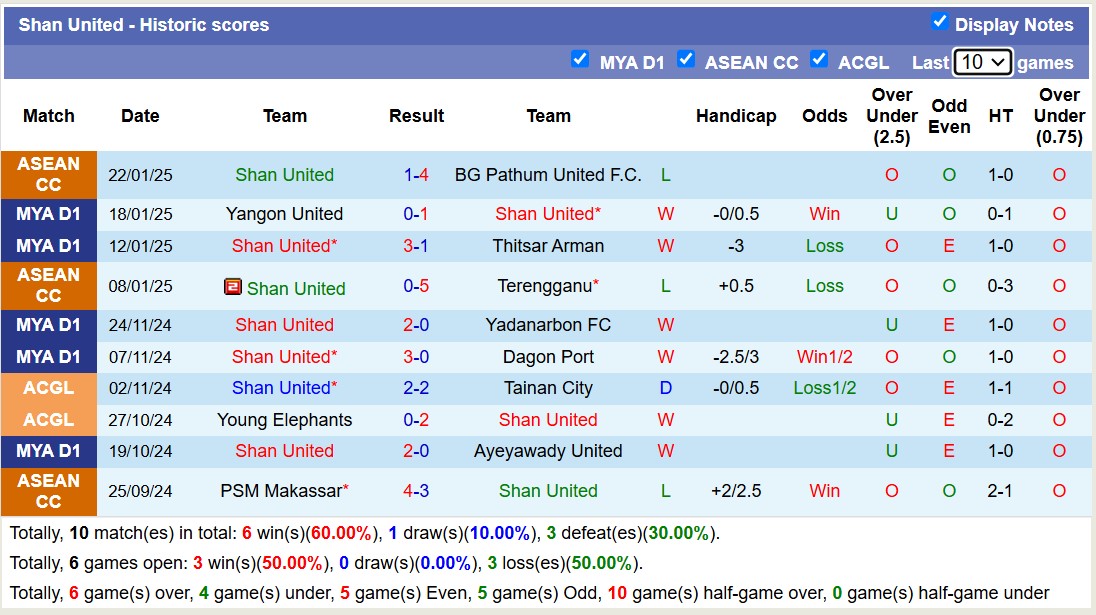Click the ACGL label on 02/11/24 row
The image size is (1096, 615).
pyautogui.click(x=49, y=388)
